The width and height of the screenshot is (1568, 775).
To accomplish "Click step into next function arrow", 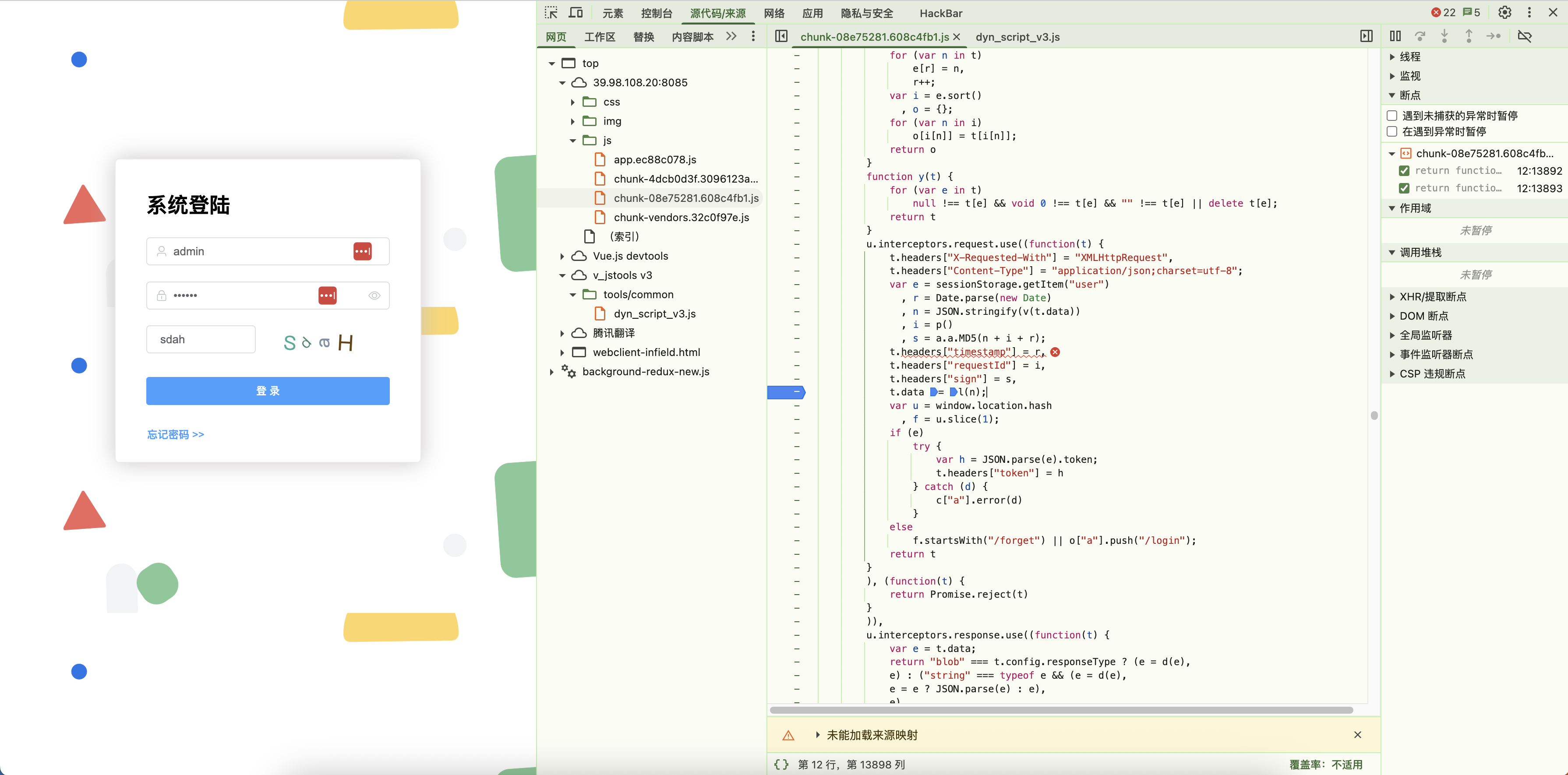I will pyautogui.click(x=1444, y=36).
